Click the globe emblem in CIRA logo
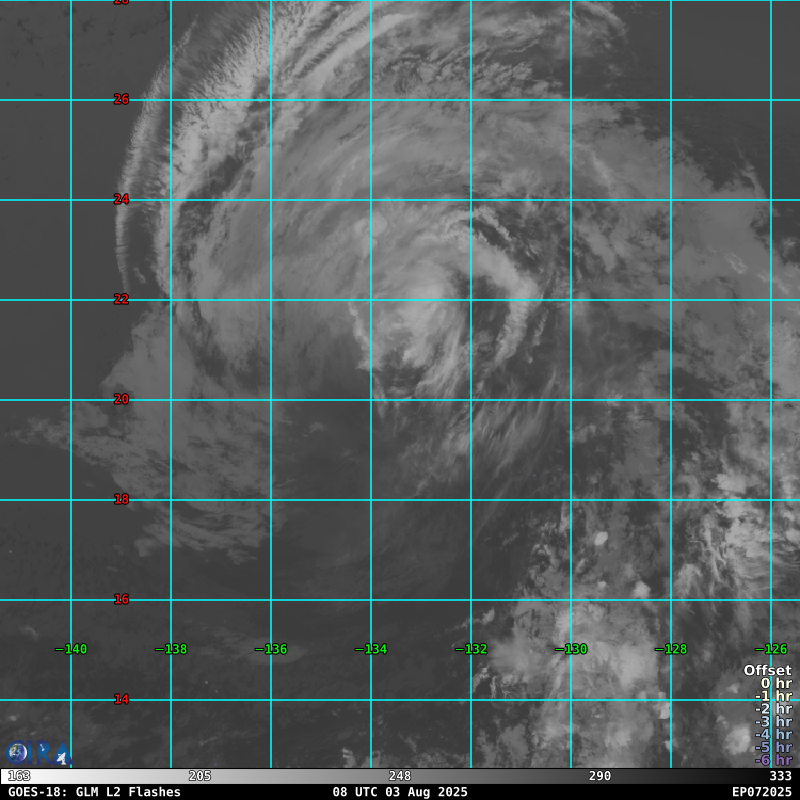 [x=17, y=753]
